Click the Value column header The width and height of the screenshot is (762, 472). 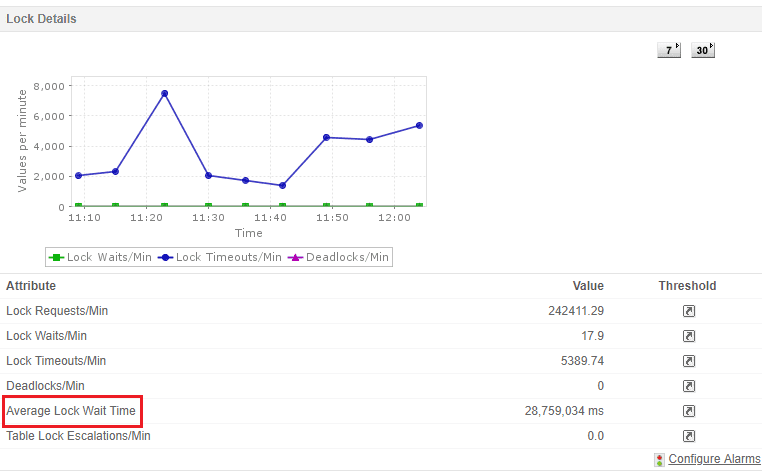[x=587, y=286]
